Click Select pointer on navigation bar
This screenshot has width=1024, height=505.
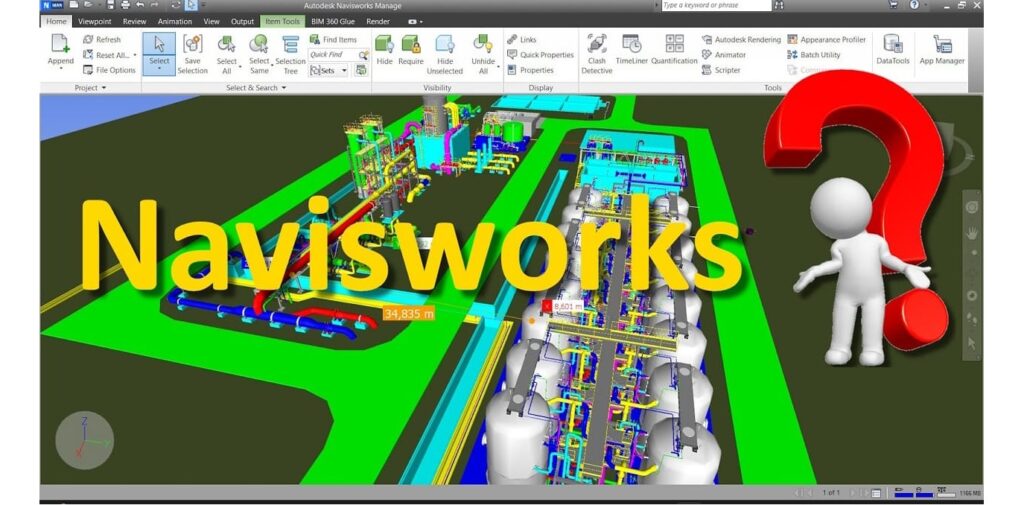pos(972,342)
